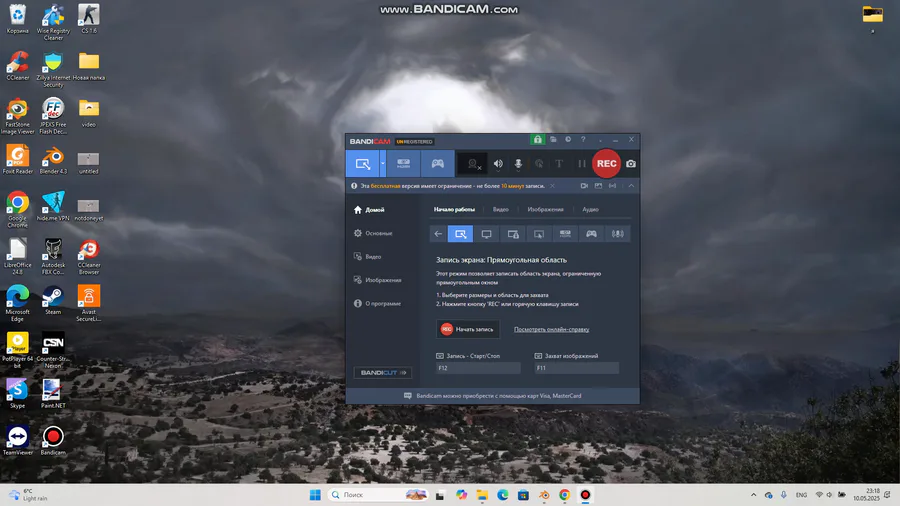Viewport: 900px width, 506px height.
Task: Open File Explorer from the taskbar
Action: point(482,495)
